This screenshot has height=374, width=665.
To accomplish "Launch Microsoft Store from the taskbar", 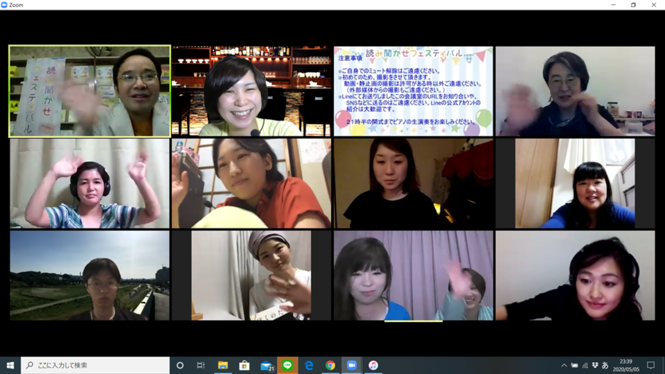I will click(x=244, y=365).
